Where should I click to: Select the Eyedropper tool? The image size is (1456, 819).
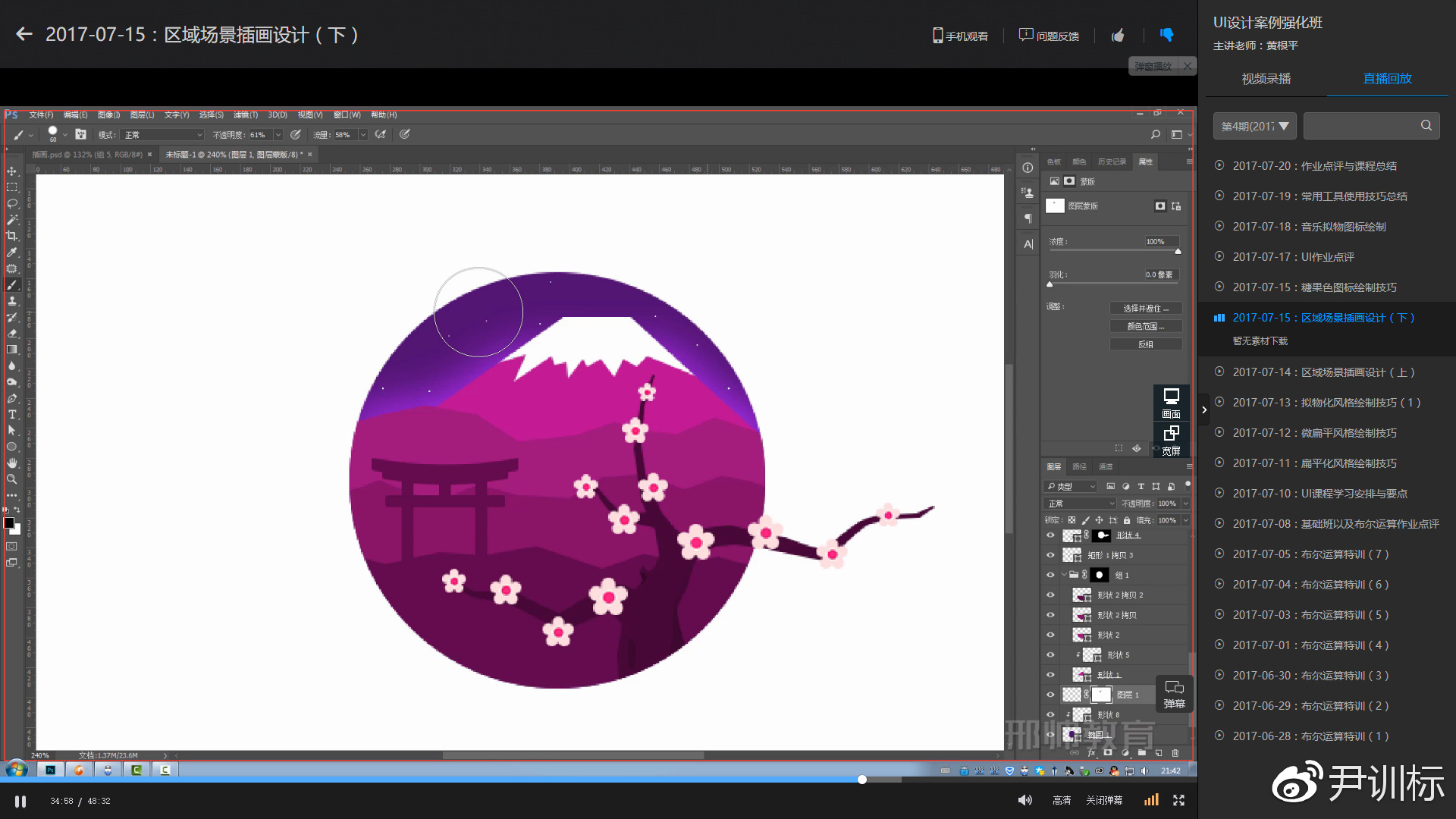[x=12, y=253]
